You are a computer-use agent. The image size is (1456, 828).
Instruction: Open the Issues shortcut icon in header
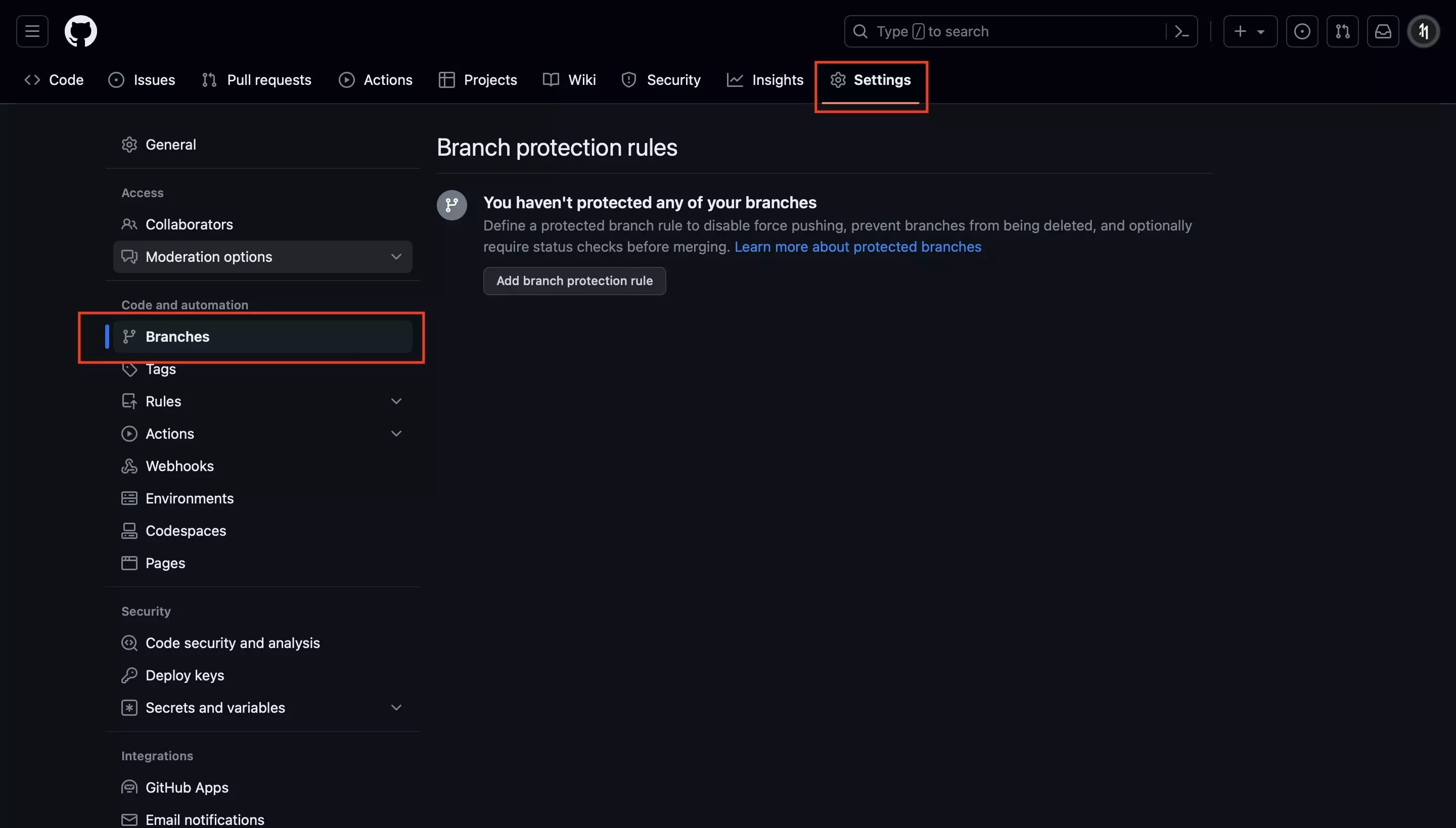(1302, 31)
